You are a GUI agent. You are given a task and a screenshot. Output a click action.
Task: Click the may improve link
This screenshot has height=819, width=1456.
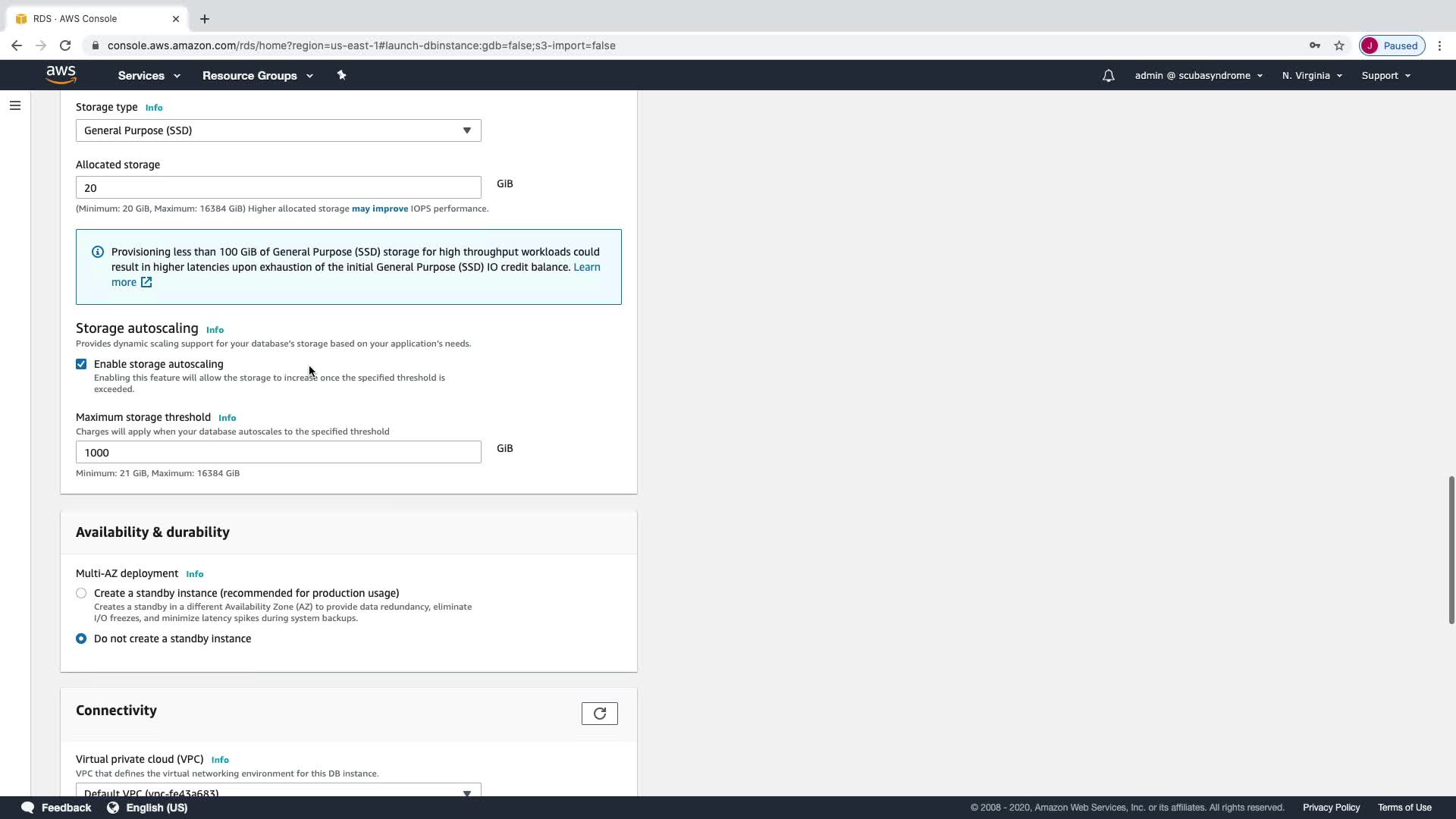tap(379, 209)
